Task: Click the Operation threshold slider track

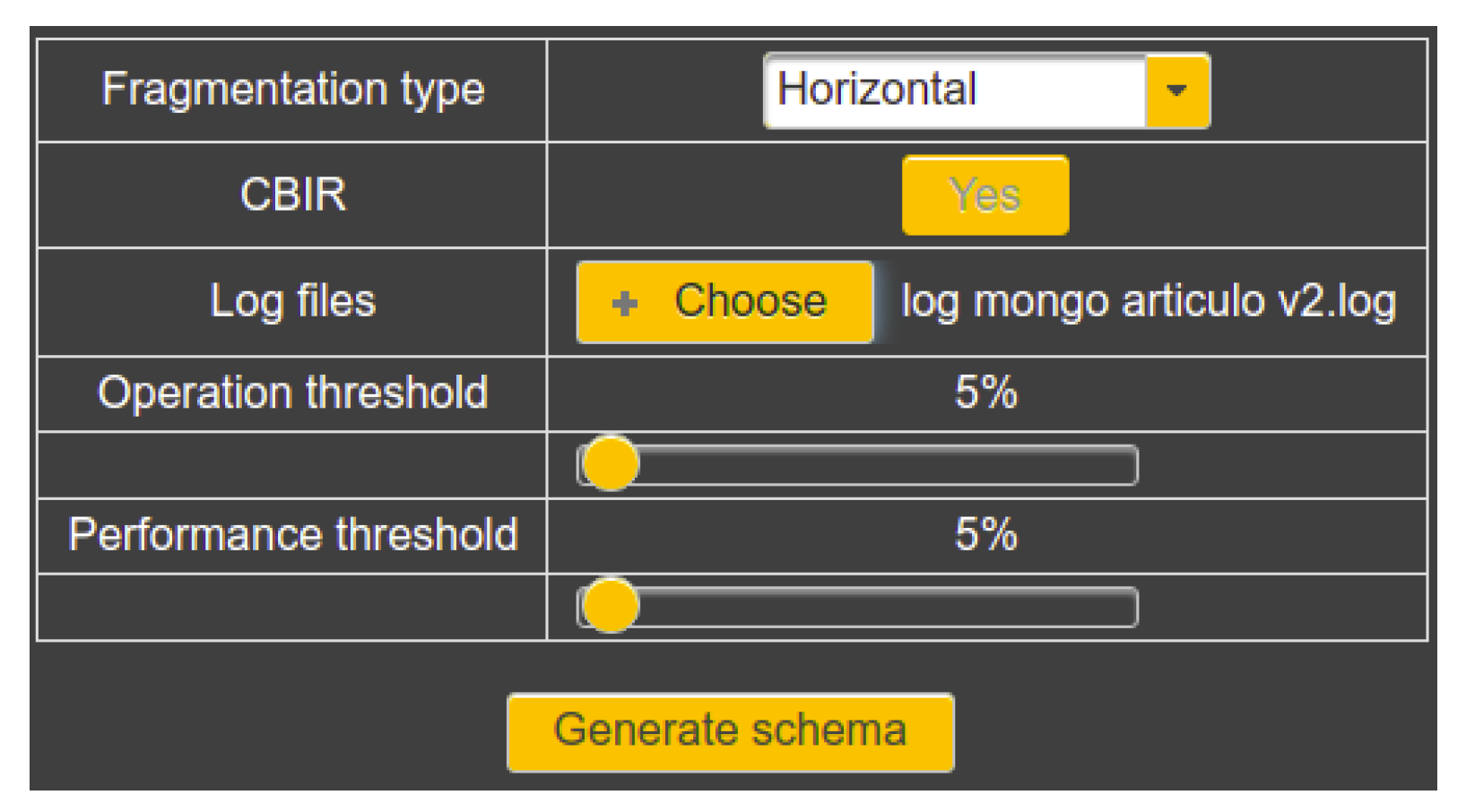Action: [x=858, y=465]
